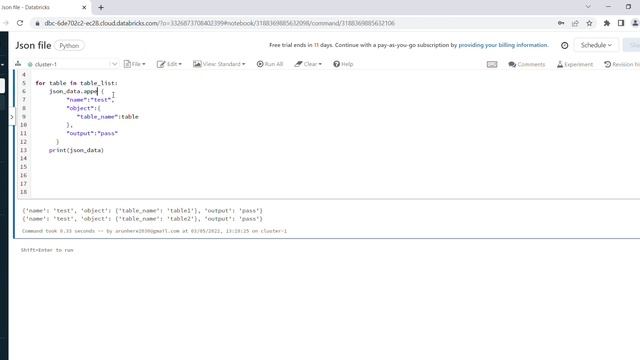The image size is (640, 360).
Task: Open the Clear menu
Action: [x=308, y=64]
